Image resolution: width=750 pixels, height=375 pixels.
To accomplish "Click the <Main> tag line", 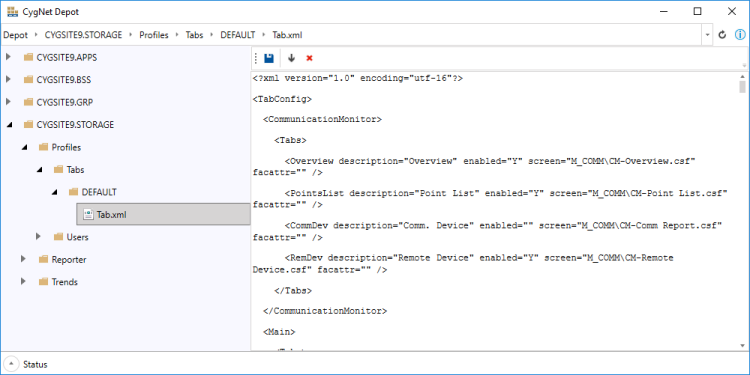I will [279, 331].
